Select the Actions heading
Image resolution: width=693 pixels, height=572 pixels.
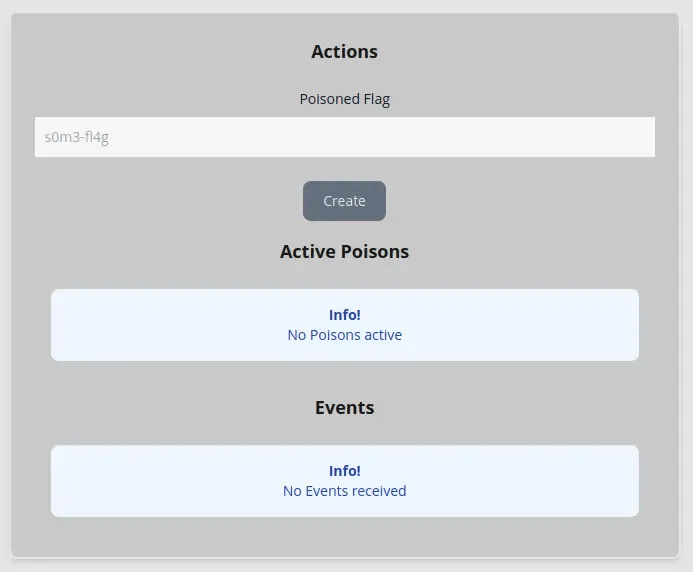[x=344, y=52]
